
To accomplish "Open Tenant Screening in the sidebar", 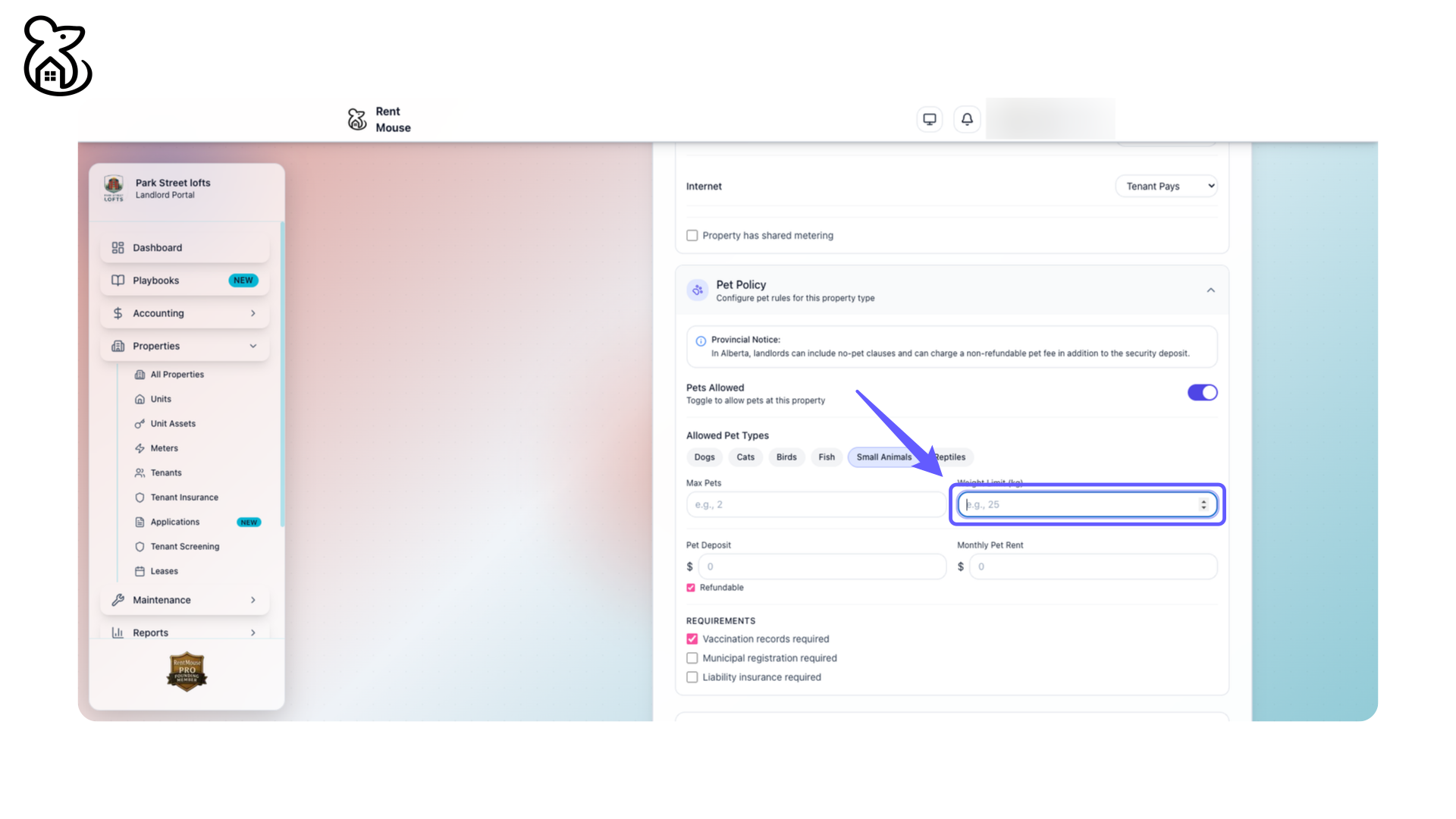I will point(184,547).
